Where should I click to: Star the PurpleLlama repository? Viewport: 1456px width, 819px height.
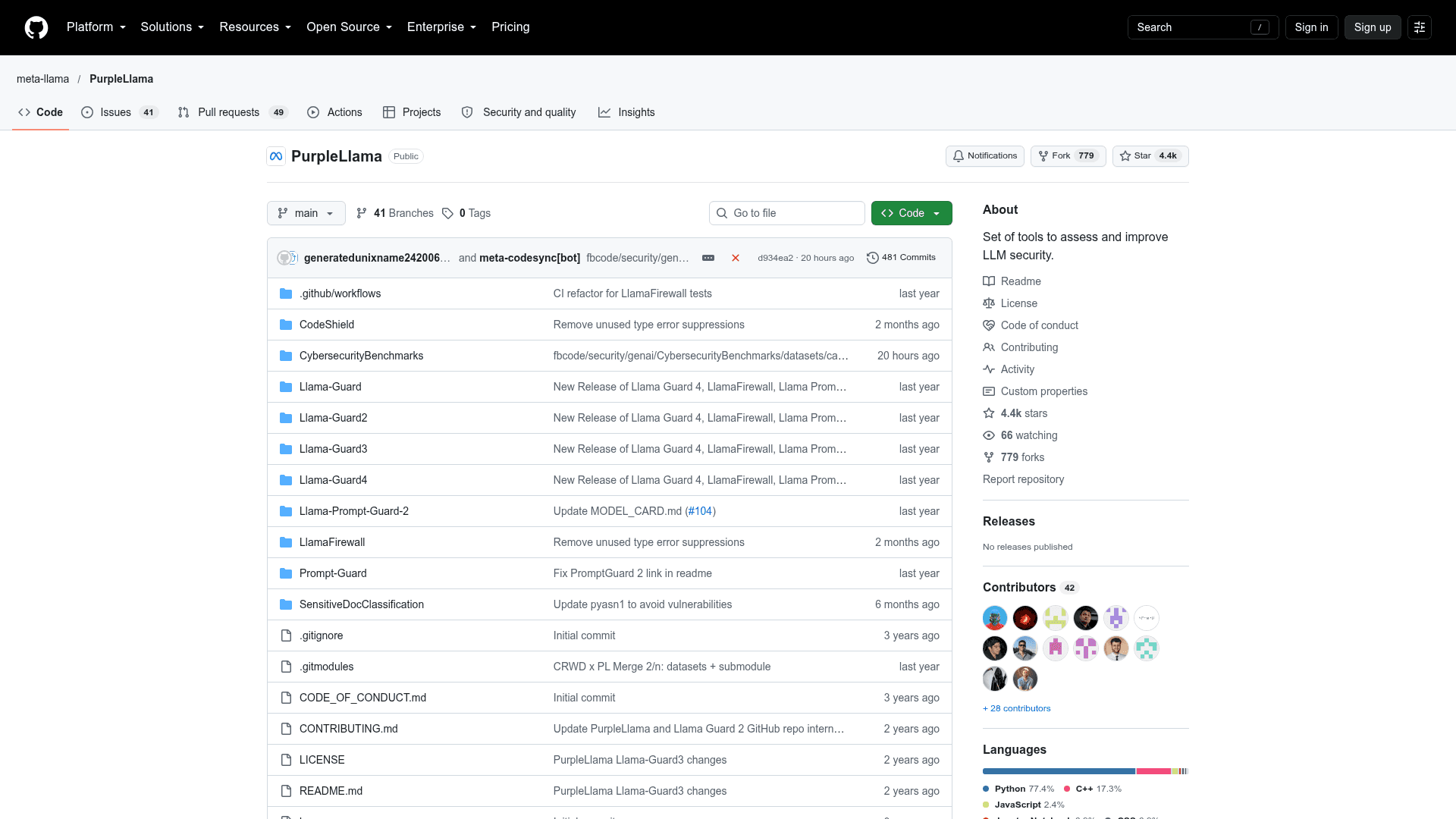tap(1150, 156)
